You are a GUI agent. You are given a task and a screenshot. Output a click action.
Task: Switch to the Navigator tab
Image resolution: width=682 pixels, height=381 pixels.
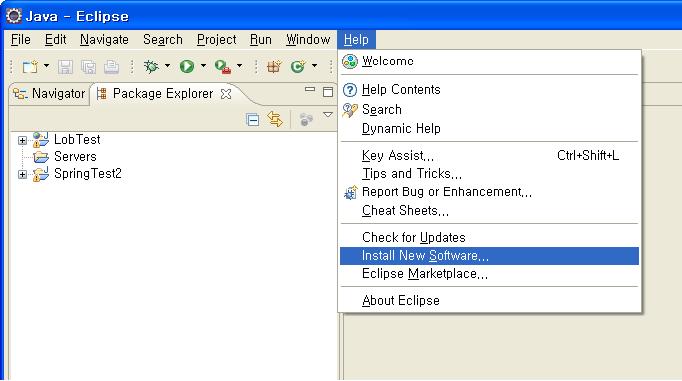pos(49,94)
